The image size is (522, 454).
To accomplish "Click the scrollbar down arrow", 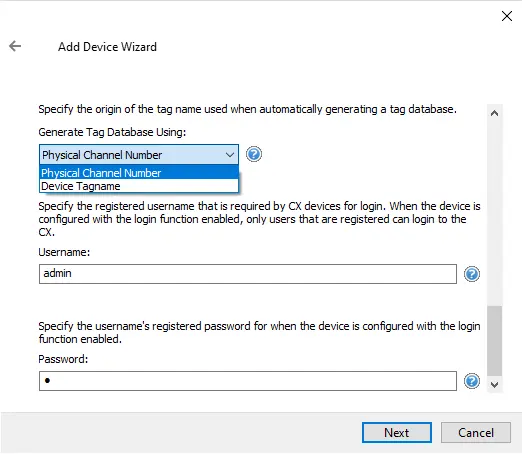I will (x=494, y=385).
